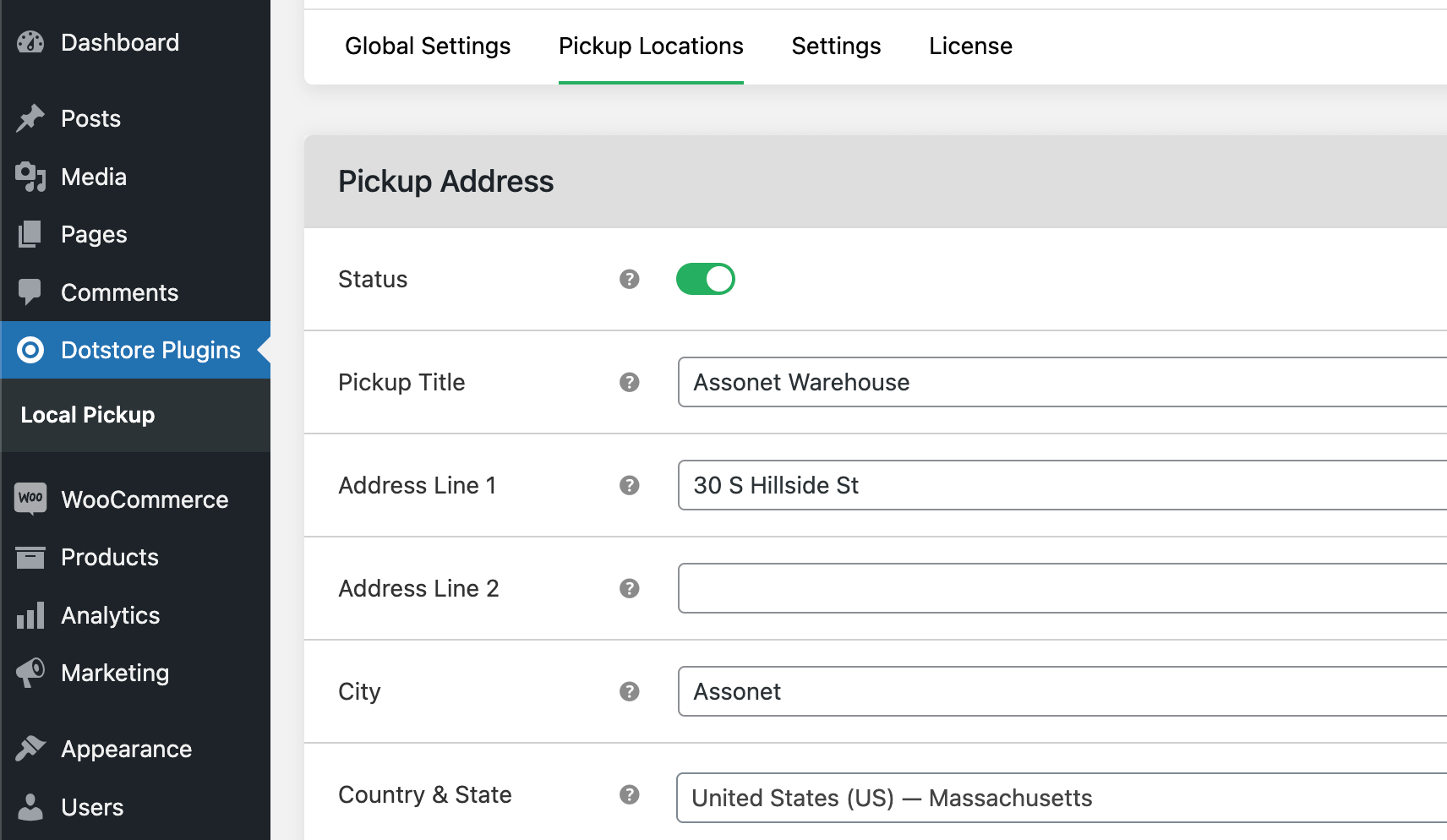Viewport: 1447px width, 840px height.
Task: Open the Analytics bar chart icon
Action: [30, 615]
